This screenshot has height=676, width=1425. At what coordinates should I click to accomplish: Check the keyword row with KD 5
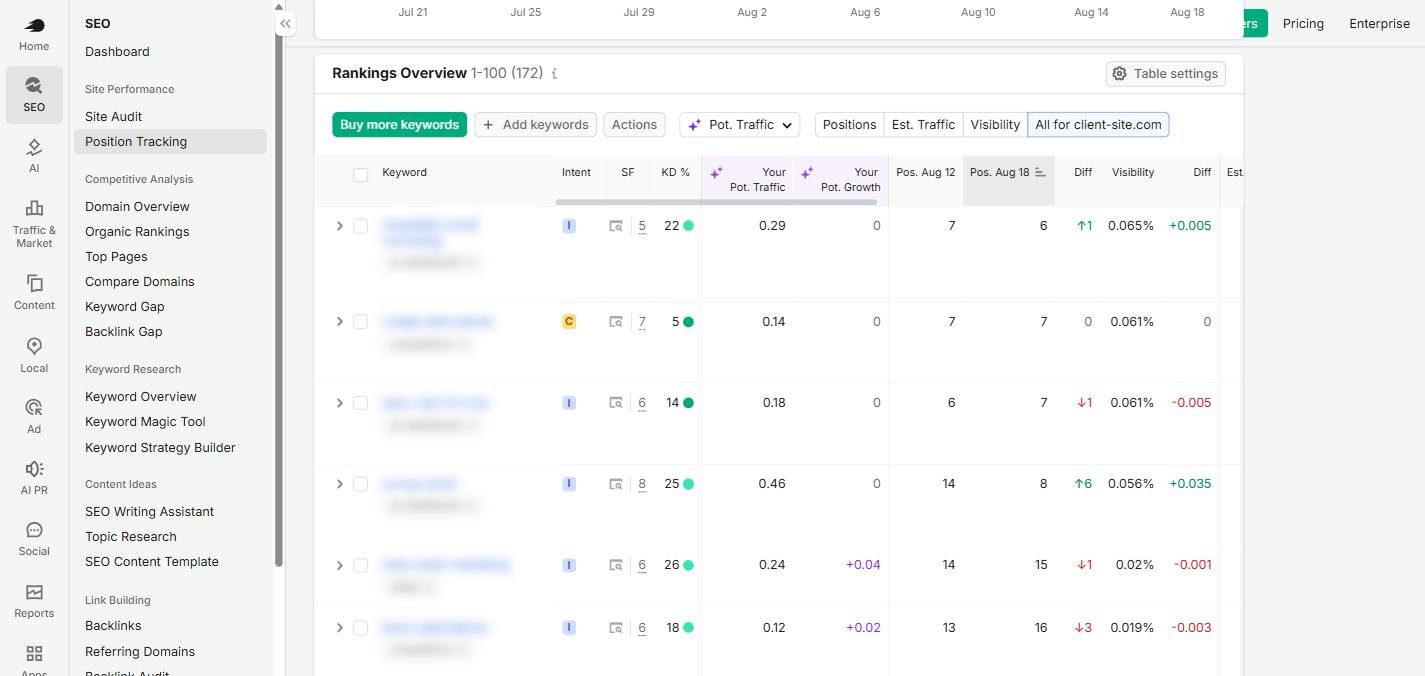[x=360, y=322]
